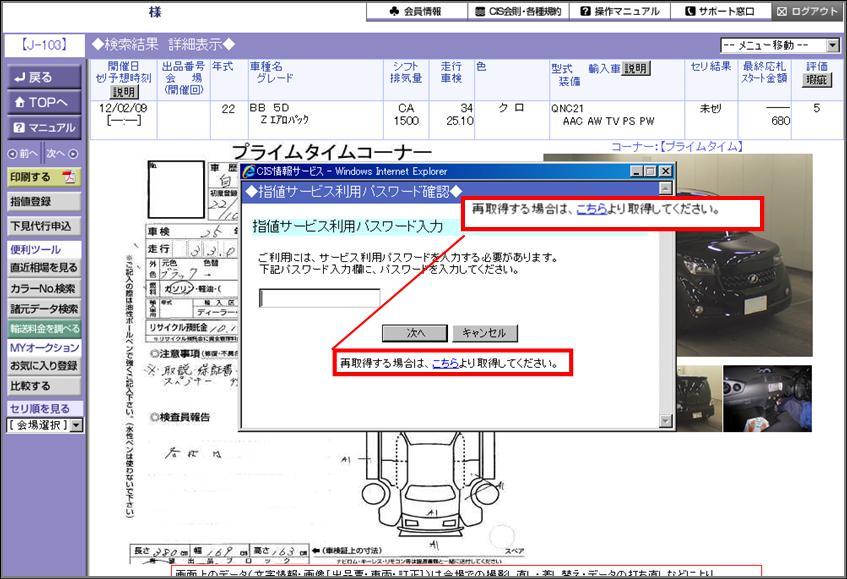
Task: Go to previous item with 前へ
Action: point(23,153)
